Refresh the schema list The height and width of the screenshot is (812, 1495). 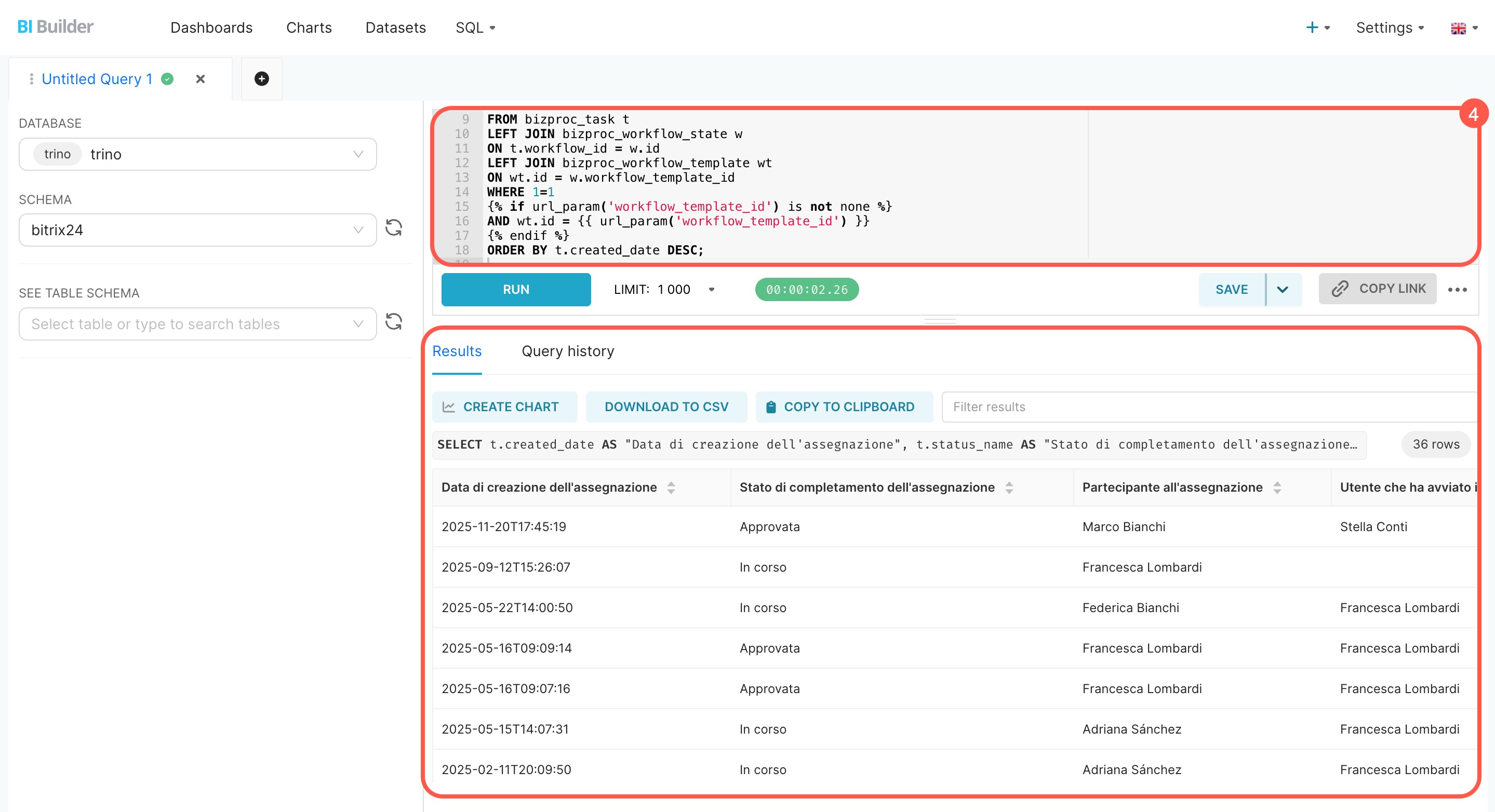coord(394,228)
